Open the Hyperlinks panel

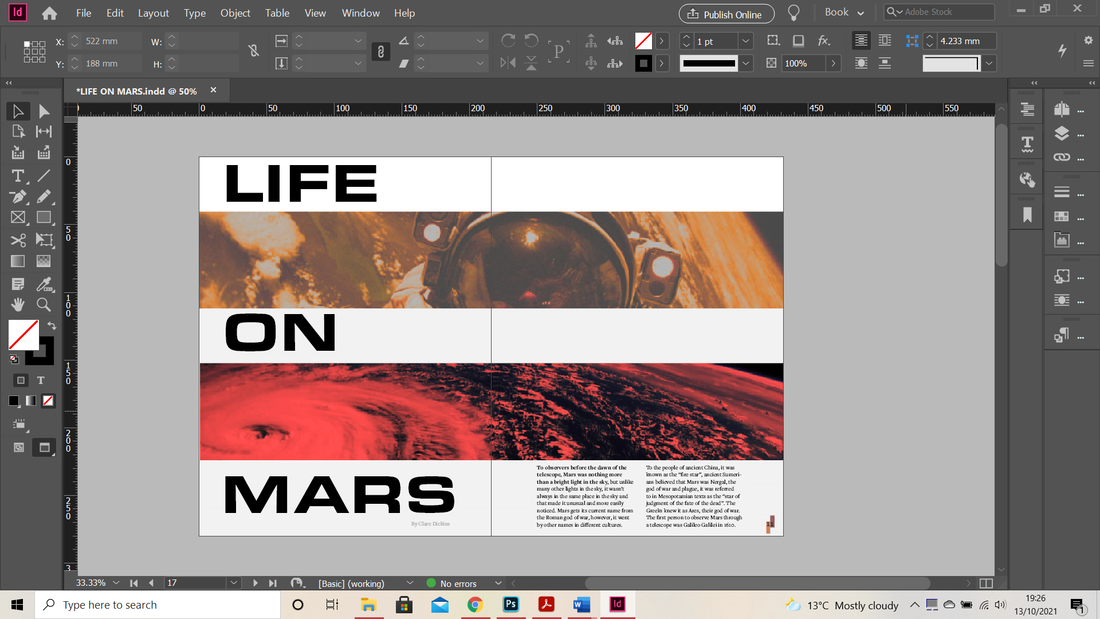[x=1027, y=180]
